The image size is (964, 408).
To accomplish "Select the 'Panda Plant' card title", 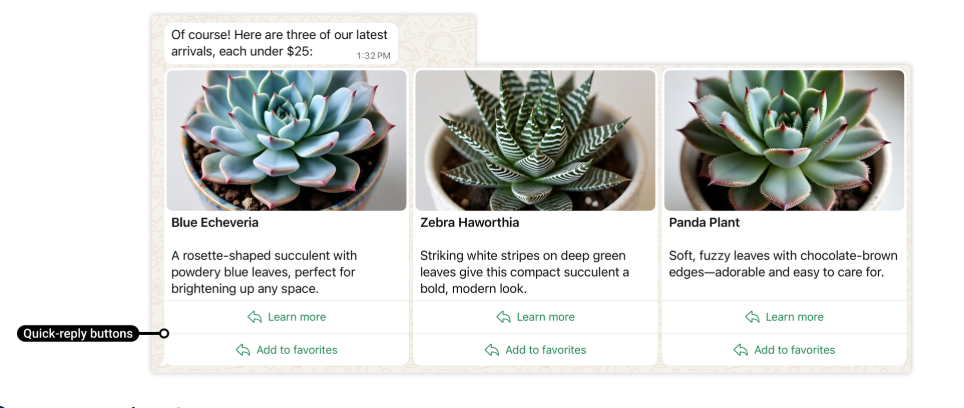I will pyautogui.click(x=704, y=223).
